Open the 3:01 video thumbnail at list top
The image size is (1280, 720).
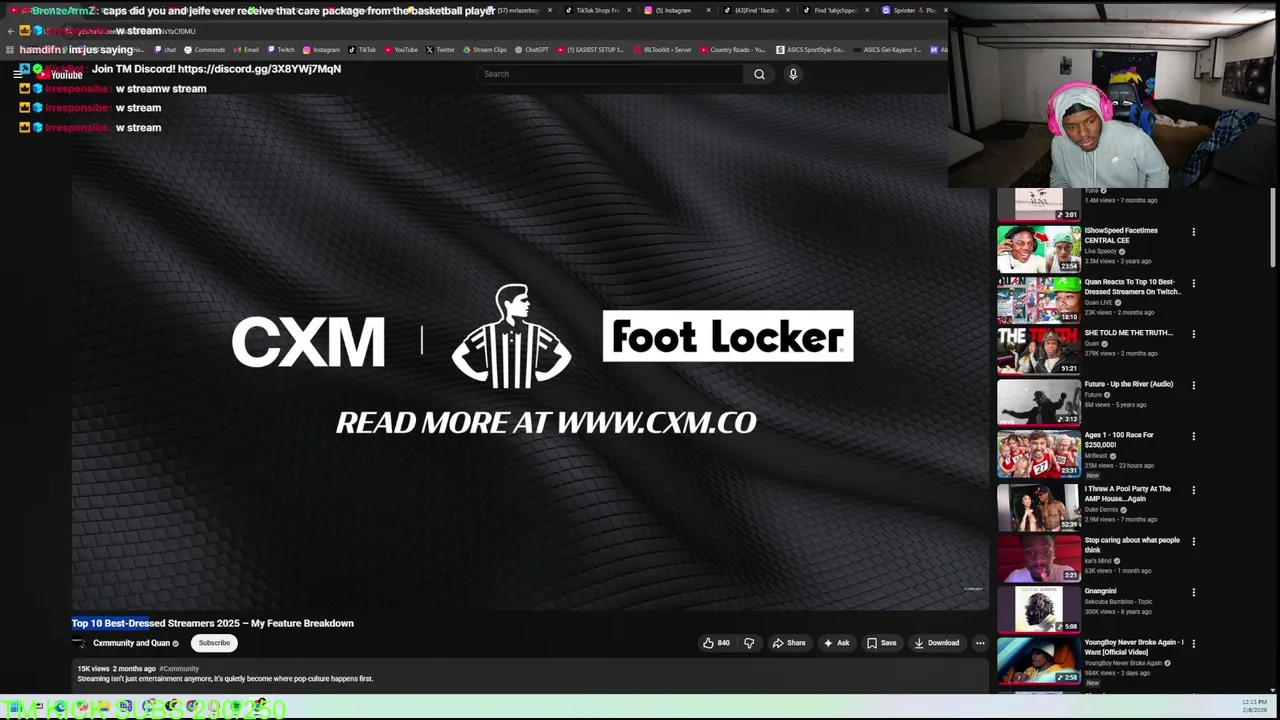click(1038, 204)
